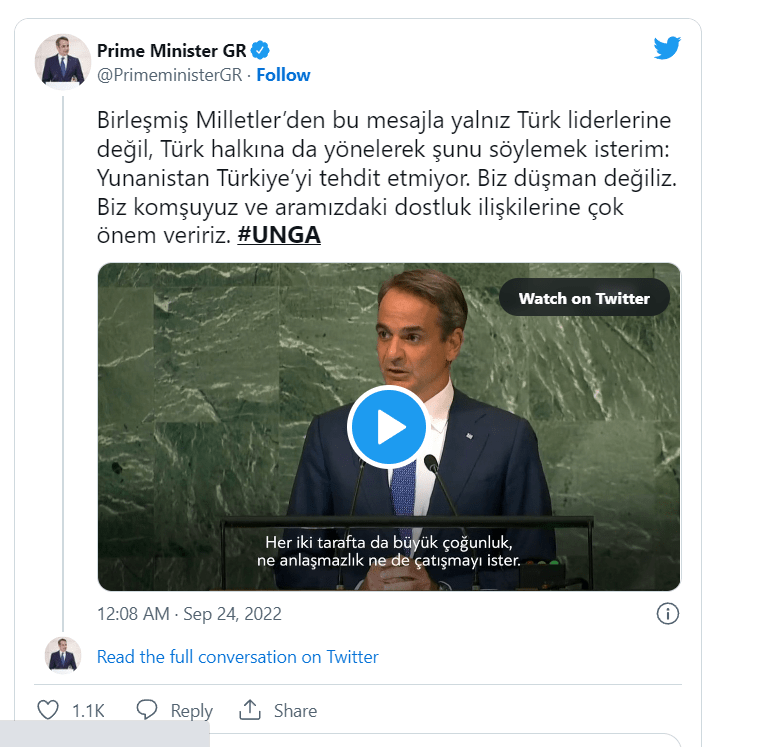Follow the Prime Minister GR account
The image size is (764, 747).
pyautogui.click(x=283, y=75)
